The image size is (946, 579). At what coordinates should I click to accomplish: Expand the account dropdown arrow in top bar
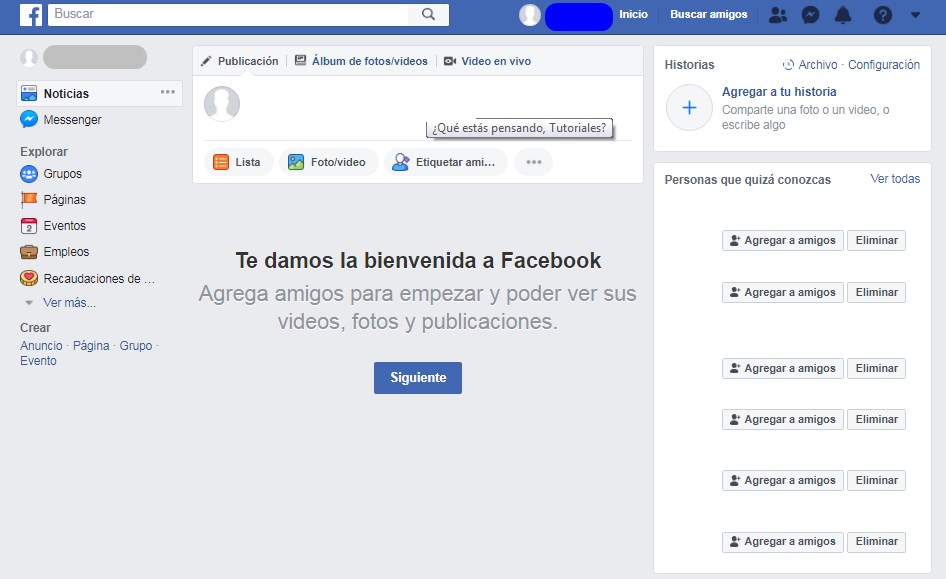click(x=915, y=15)
